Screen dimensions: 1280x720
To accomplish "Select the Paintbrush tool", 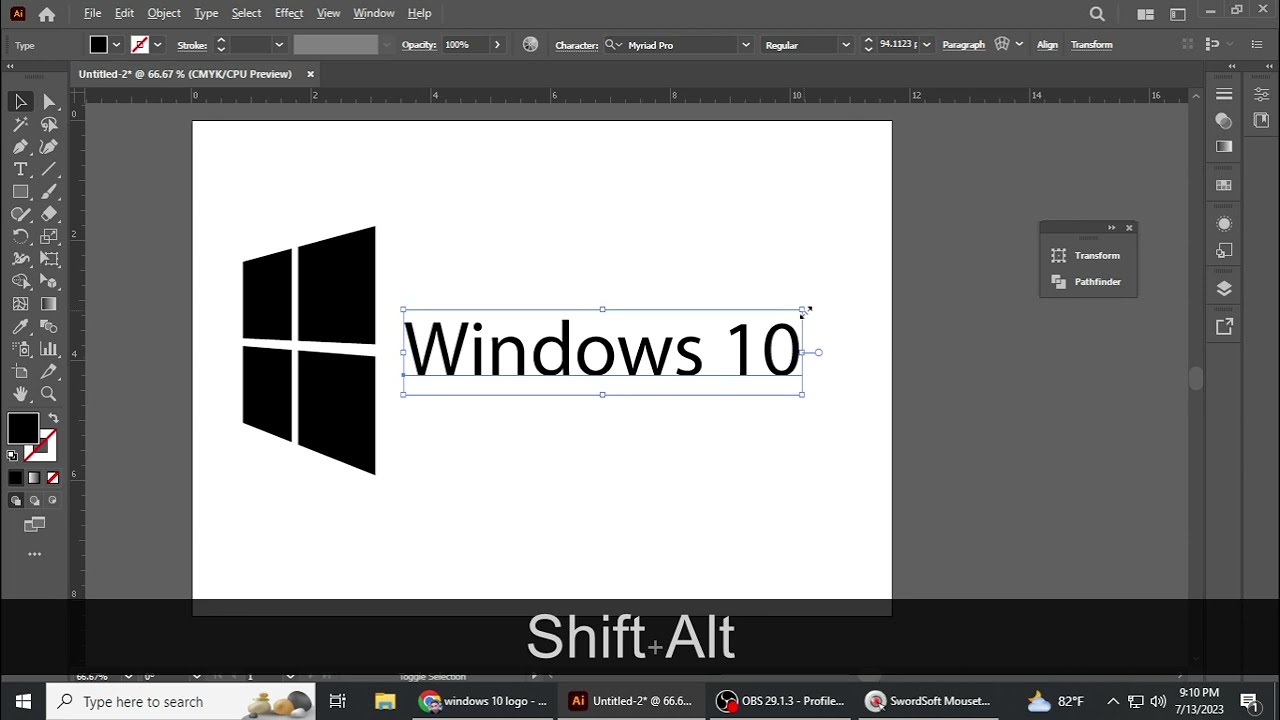I will [x=49, y=192].
